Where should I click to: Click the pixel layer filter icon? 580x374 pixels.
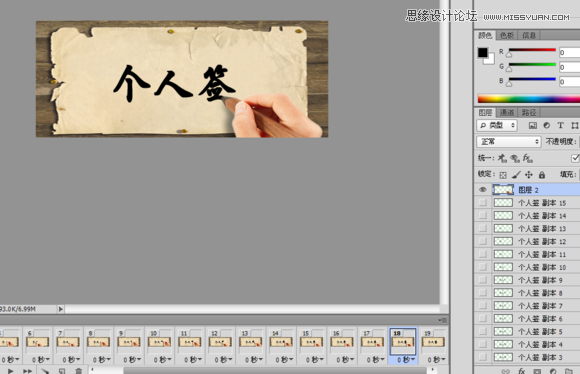point(533,125)
